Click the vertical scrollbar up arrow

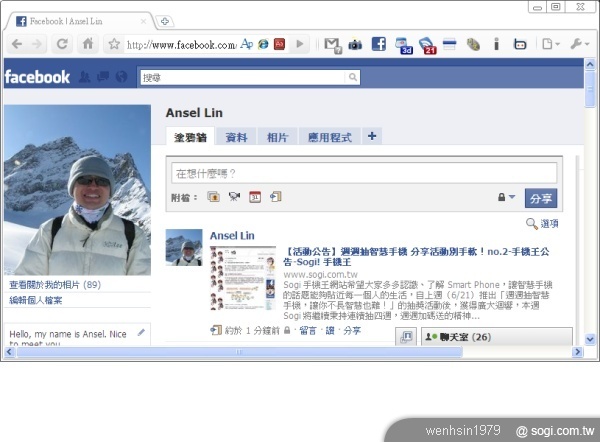590,64
